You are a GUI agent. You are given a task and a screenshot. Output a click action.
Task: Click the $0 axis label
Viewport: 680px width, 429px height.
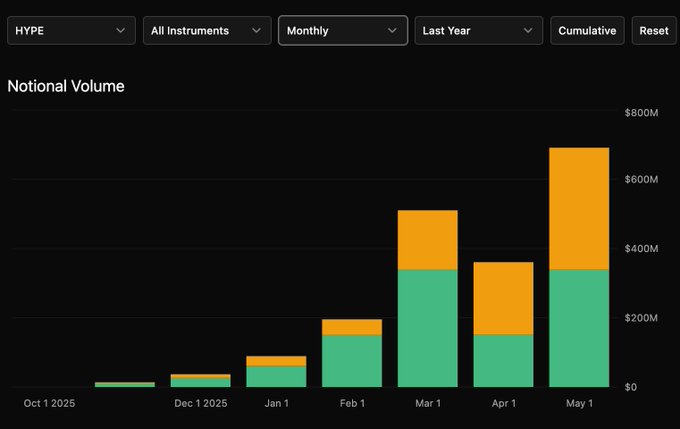[631, 387]
